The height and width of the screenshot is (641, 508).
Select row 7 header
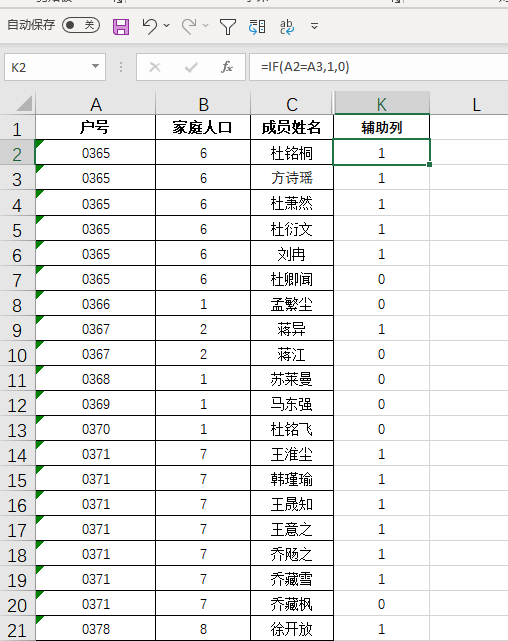coord(17,280)
